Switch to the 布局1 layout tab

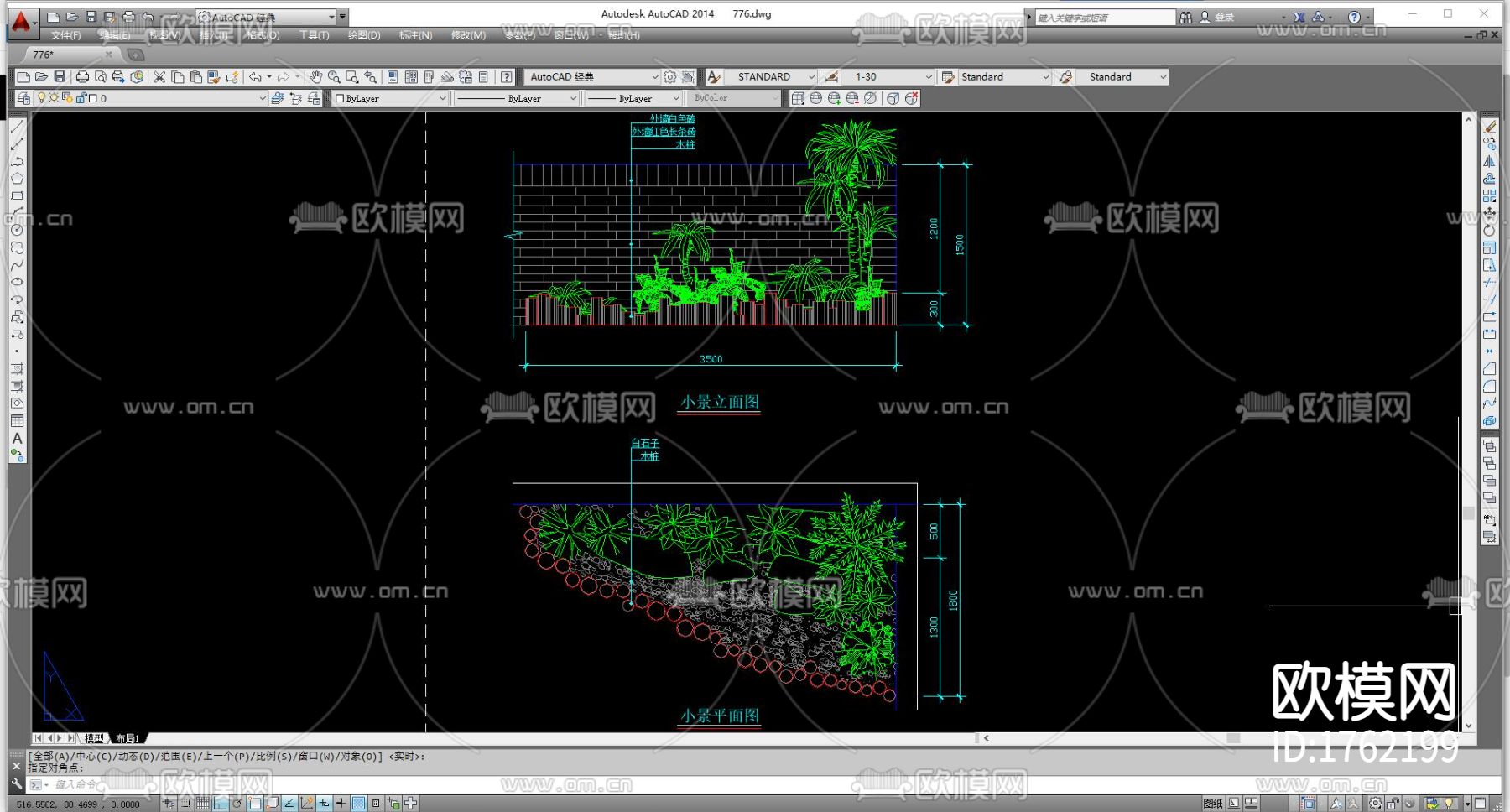pos(128,738)
